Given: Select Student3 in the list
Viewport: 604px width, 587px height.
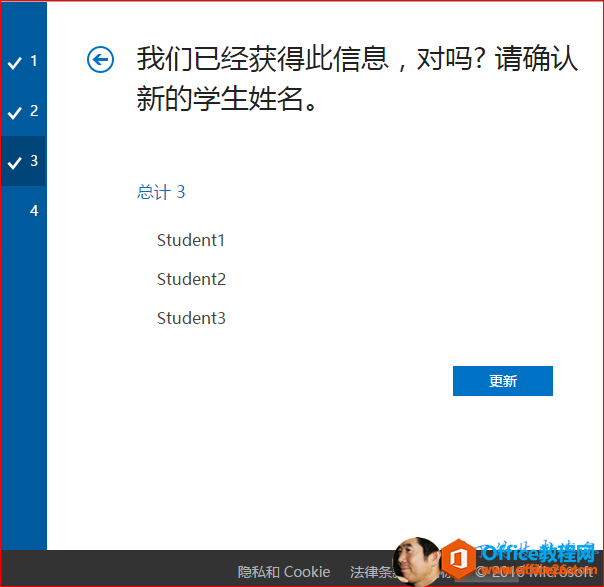Looking at the screenshot, I should [191, 318].
